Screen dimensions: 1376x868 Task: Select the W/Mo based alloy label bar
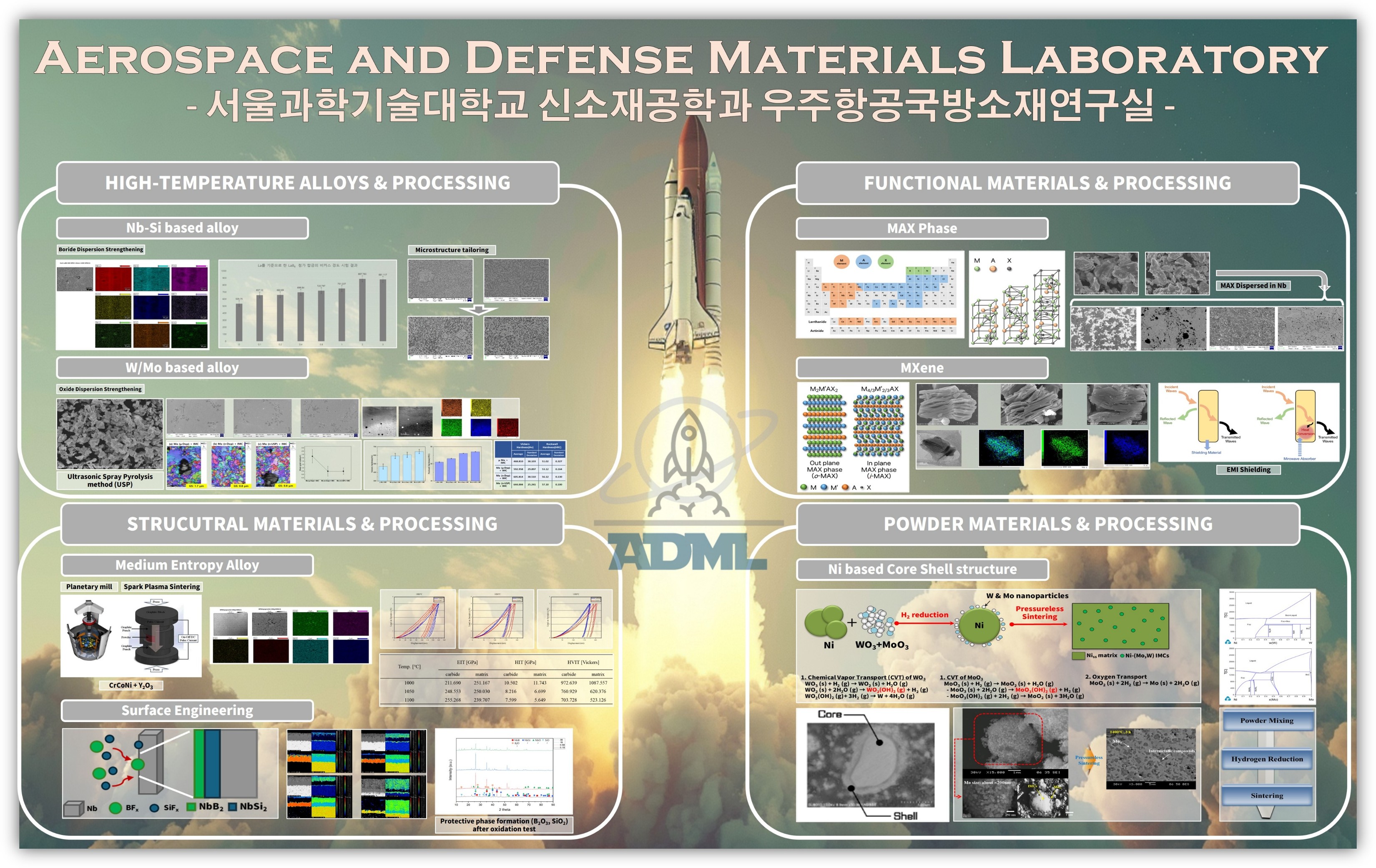coord(182,367)
